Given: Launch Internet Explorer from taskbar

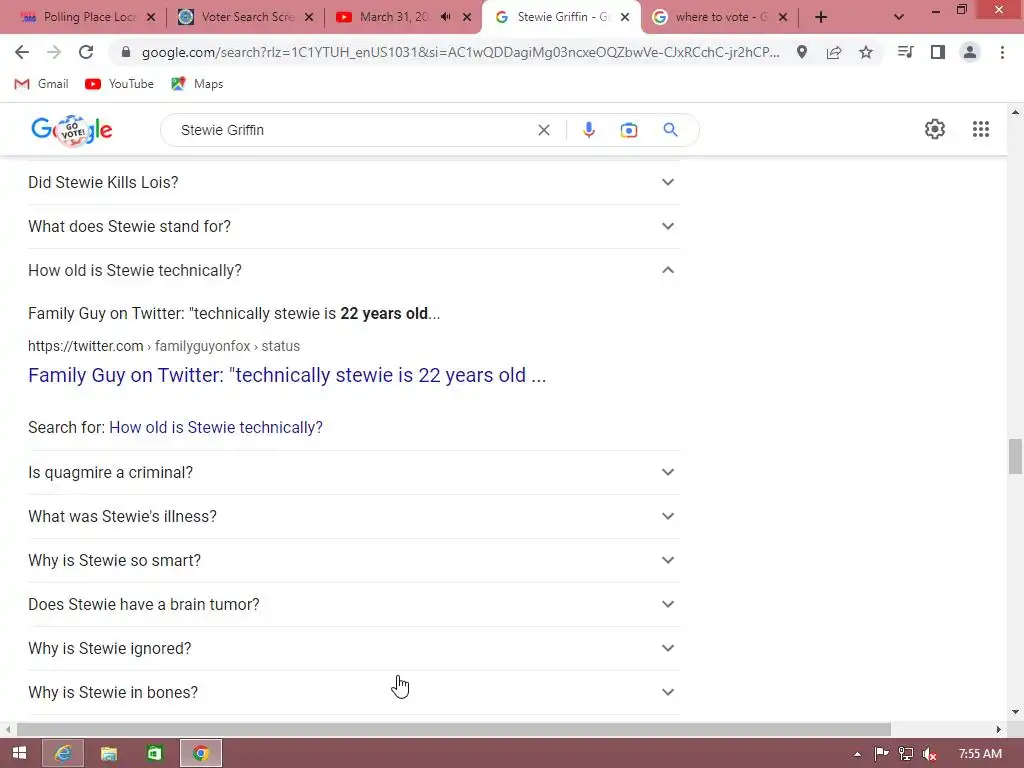Looking at the screenshot, I should (x=63, y=753).
